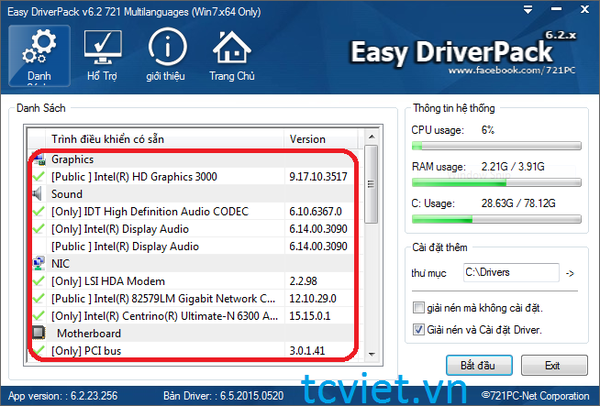Click the version 2.2.98 cell

point(318,281)
